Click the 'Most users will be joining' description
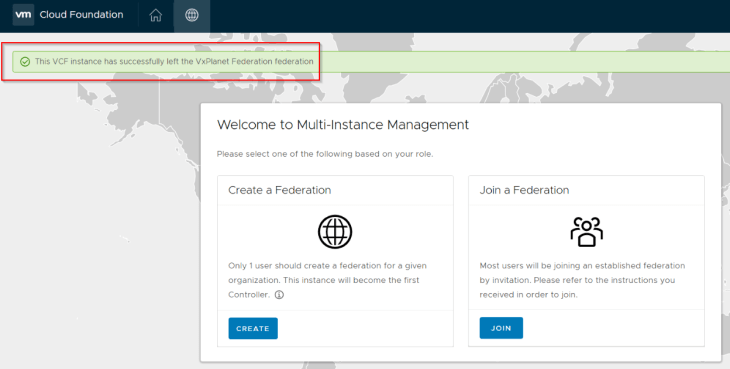The image size is (730, 369). [582, 280]
